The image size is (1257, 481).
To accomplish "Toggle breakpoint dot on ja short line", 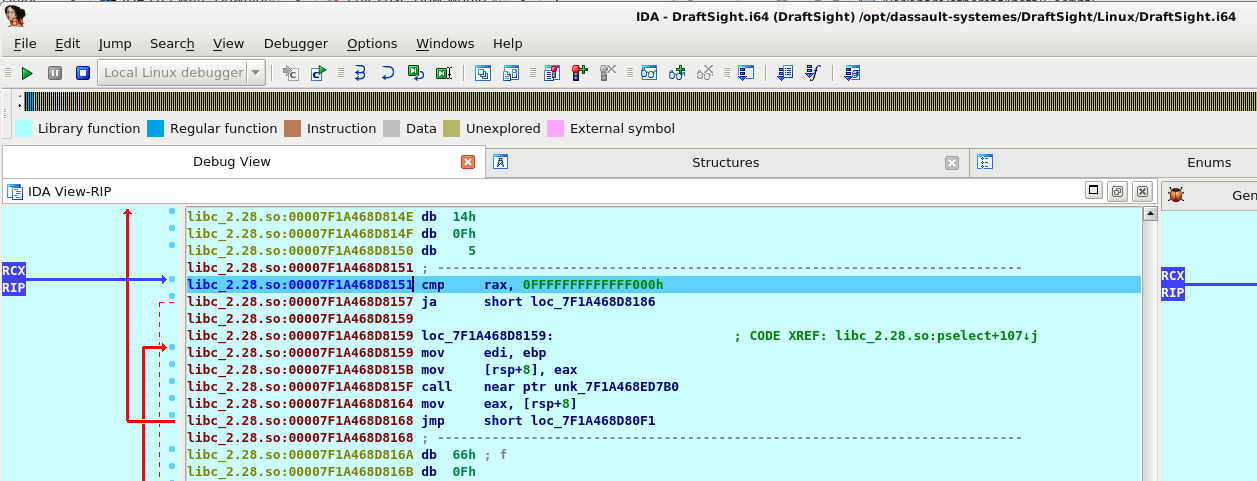I will coord(172,296).
